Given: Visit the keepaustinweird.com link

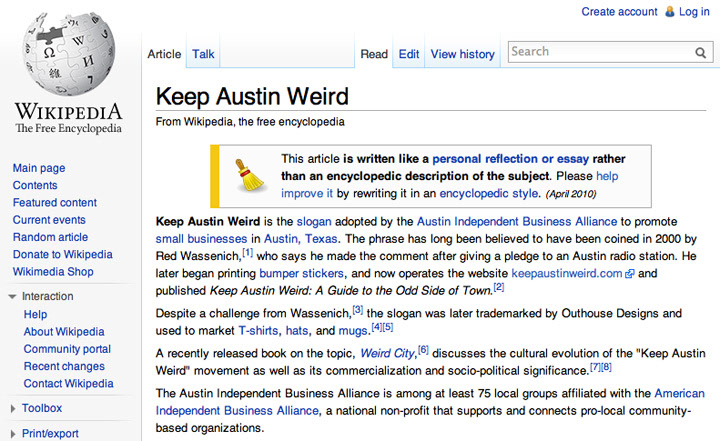Looking at the screenshot, I should (x=567, y=273).
